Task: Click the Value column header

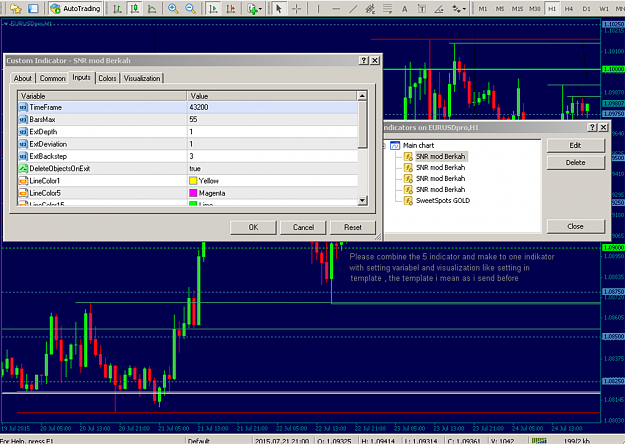Action: click(272, 96)
